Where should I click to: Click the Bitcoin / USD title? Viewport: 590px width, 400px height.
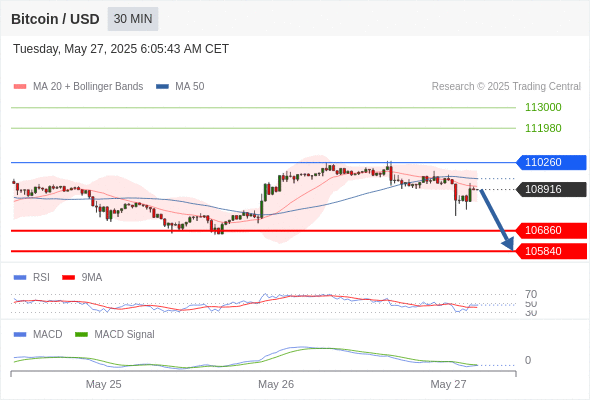[55, 19]
